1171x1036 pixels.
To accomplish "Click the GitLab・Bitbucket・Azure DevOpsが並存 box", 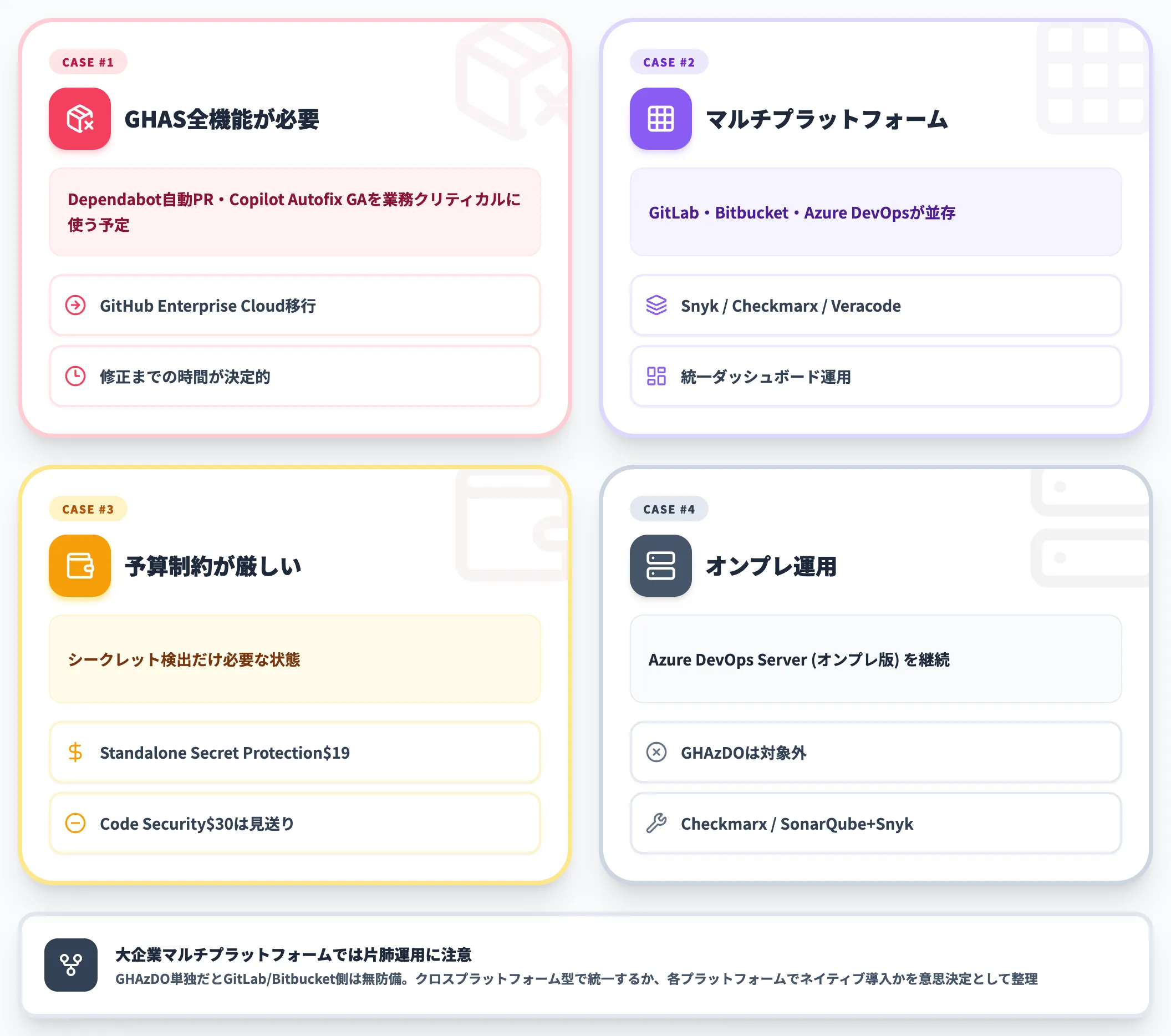I will (876, 212).
